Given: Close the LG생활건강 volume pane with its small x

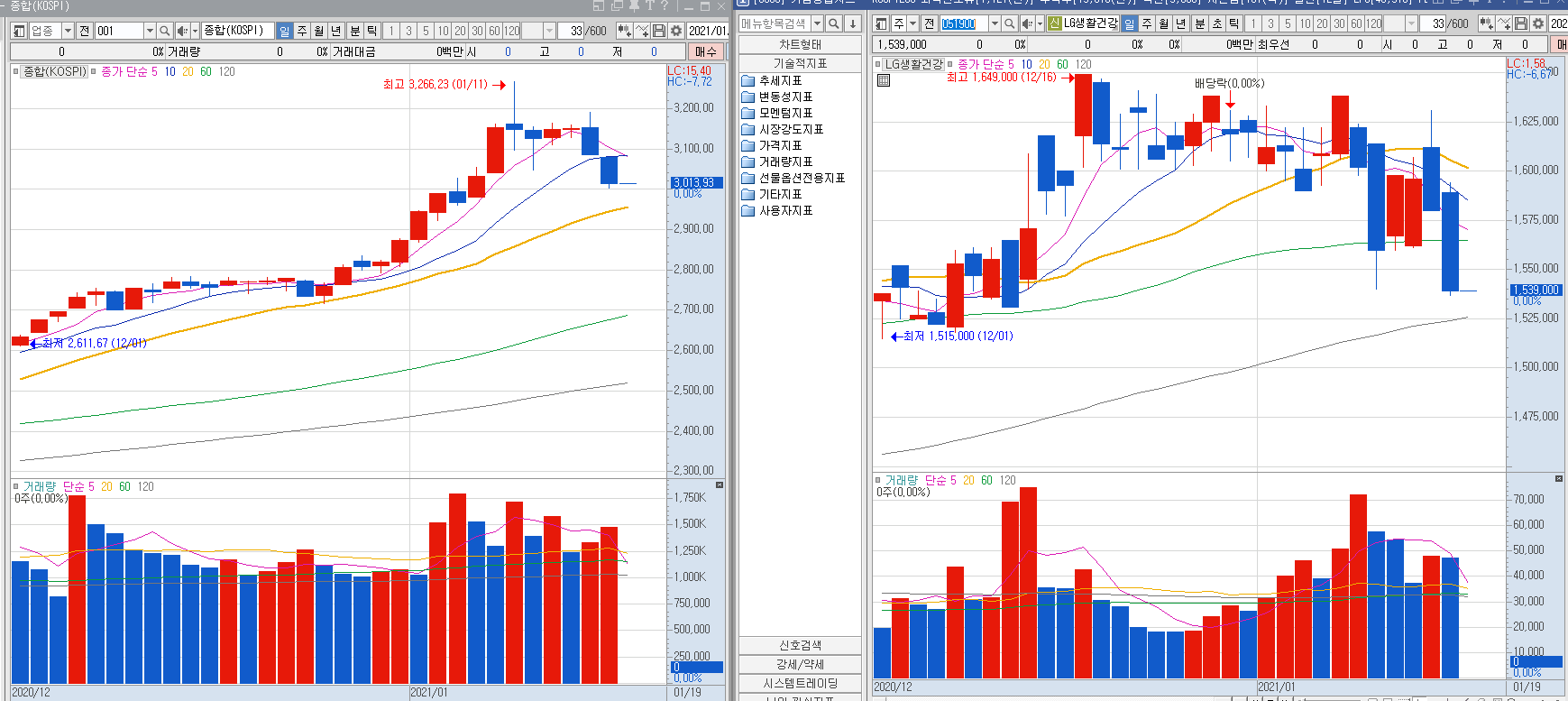Looking at the screenshot, I should 1559,478.
